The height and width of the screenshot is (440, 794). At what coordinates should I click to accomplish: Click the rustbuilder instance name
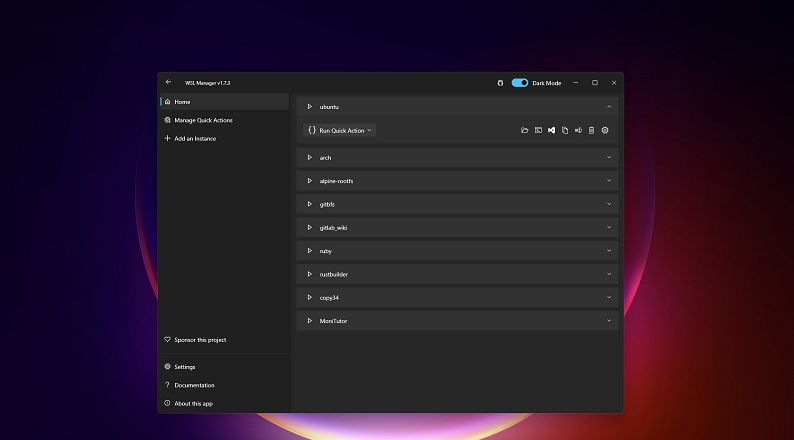334,274
